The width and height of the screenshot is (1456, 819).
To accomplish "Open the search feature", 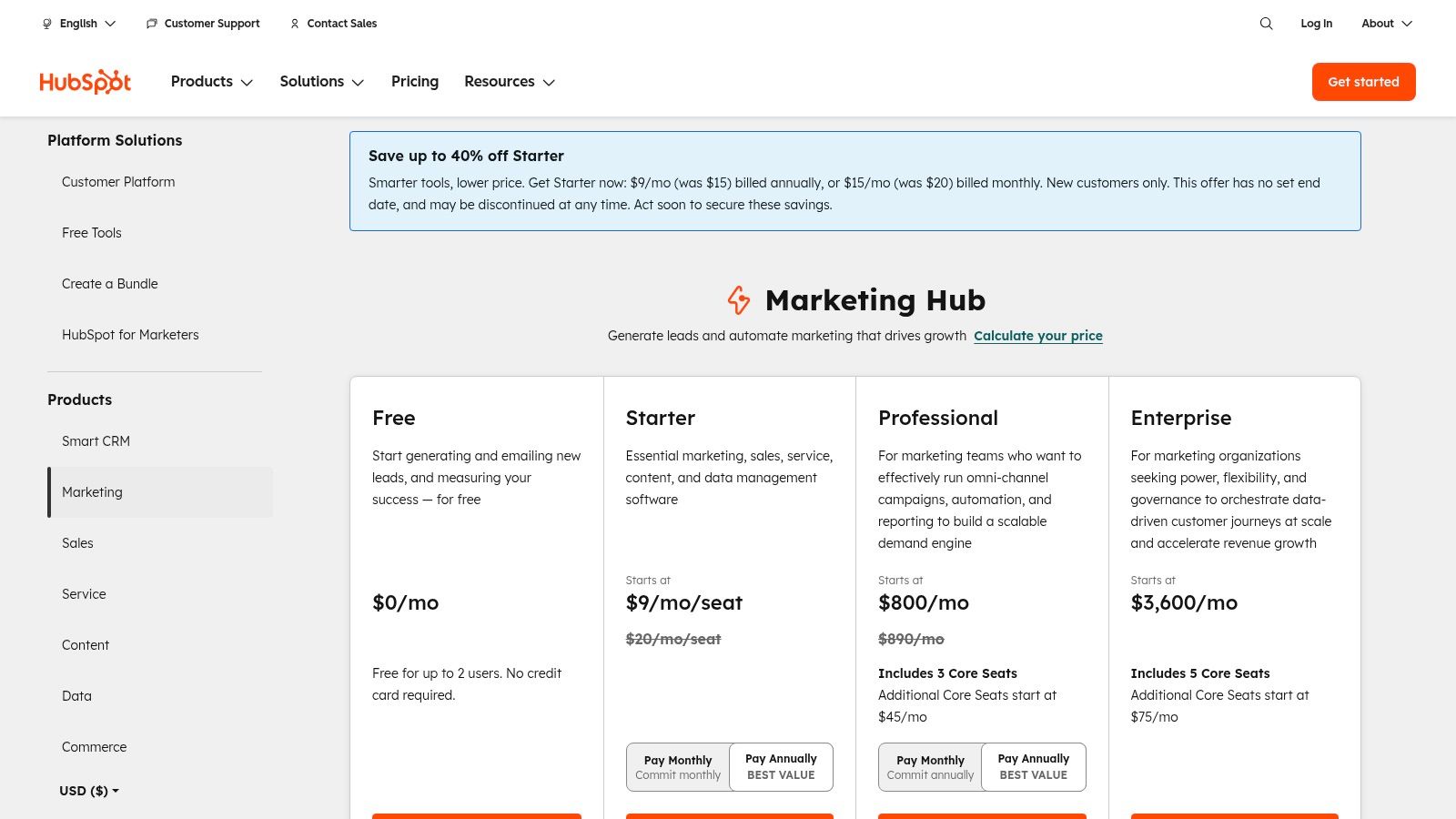I will click(1266, 24).
